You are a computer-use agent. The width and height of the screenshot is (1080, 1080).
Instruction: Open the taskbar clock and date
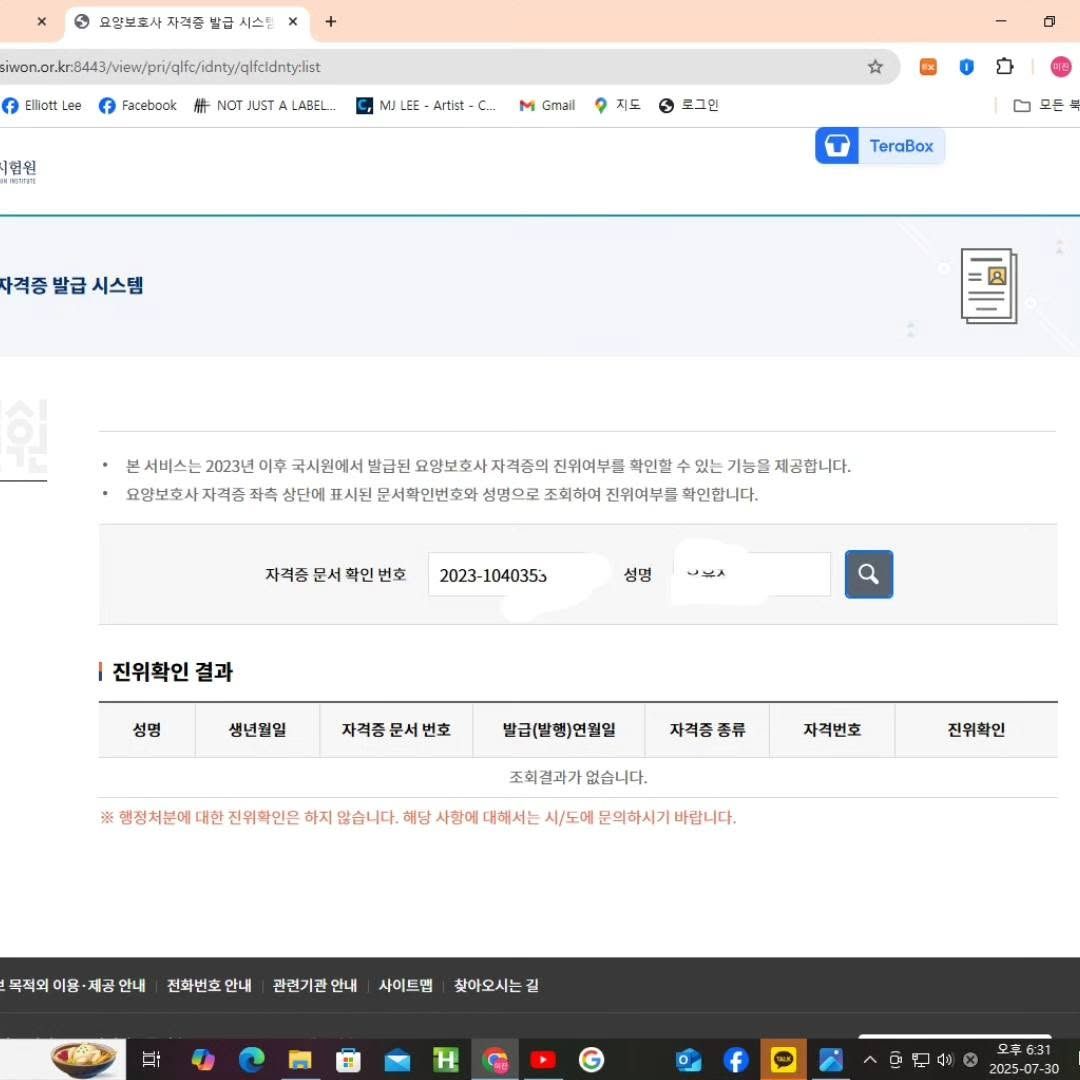click(1024, 1059)
